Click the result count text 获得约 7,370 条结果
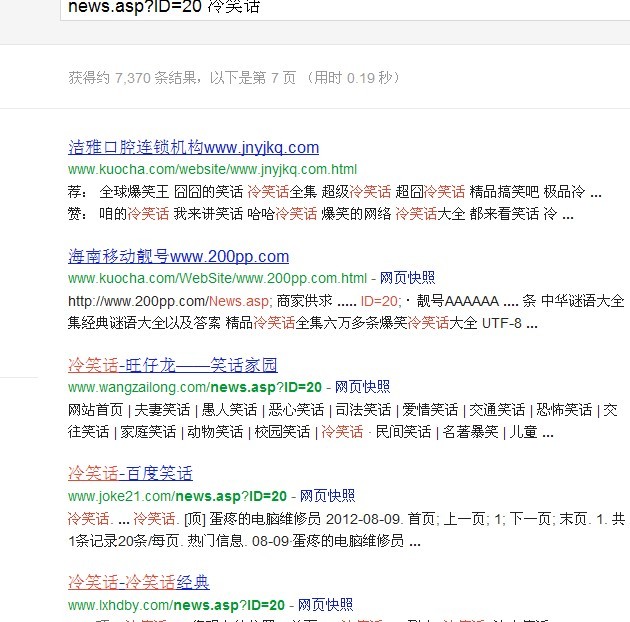 [132, 78]
